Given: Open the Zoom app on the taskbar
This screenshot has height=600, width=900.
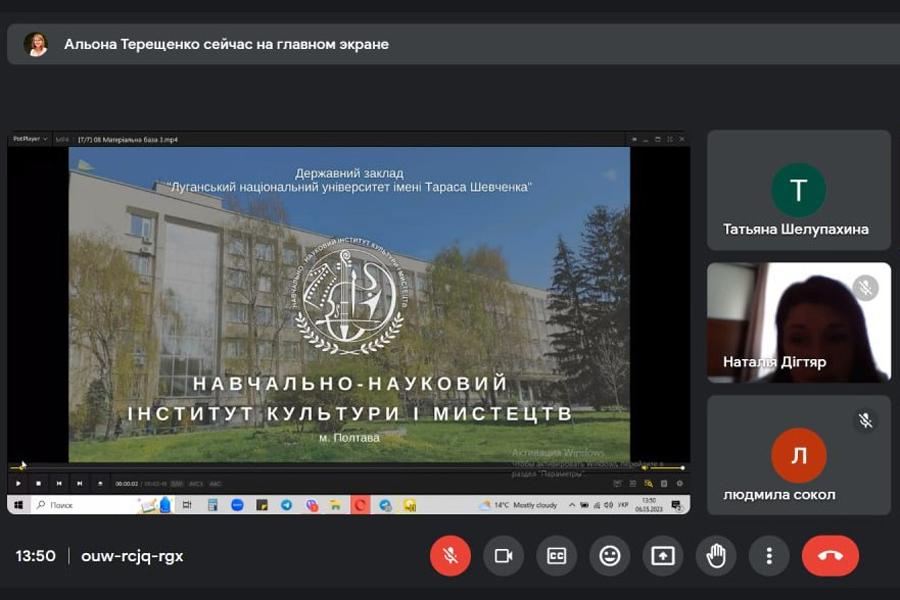Looking at the screenshot, I should pos(237,505).
